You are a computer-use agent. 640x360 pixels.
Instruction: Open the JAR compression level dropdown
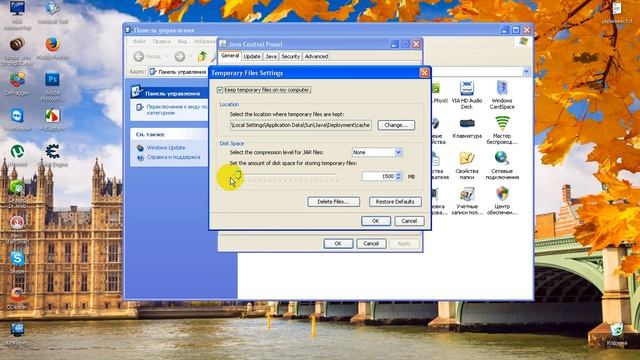click(398, 152)
